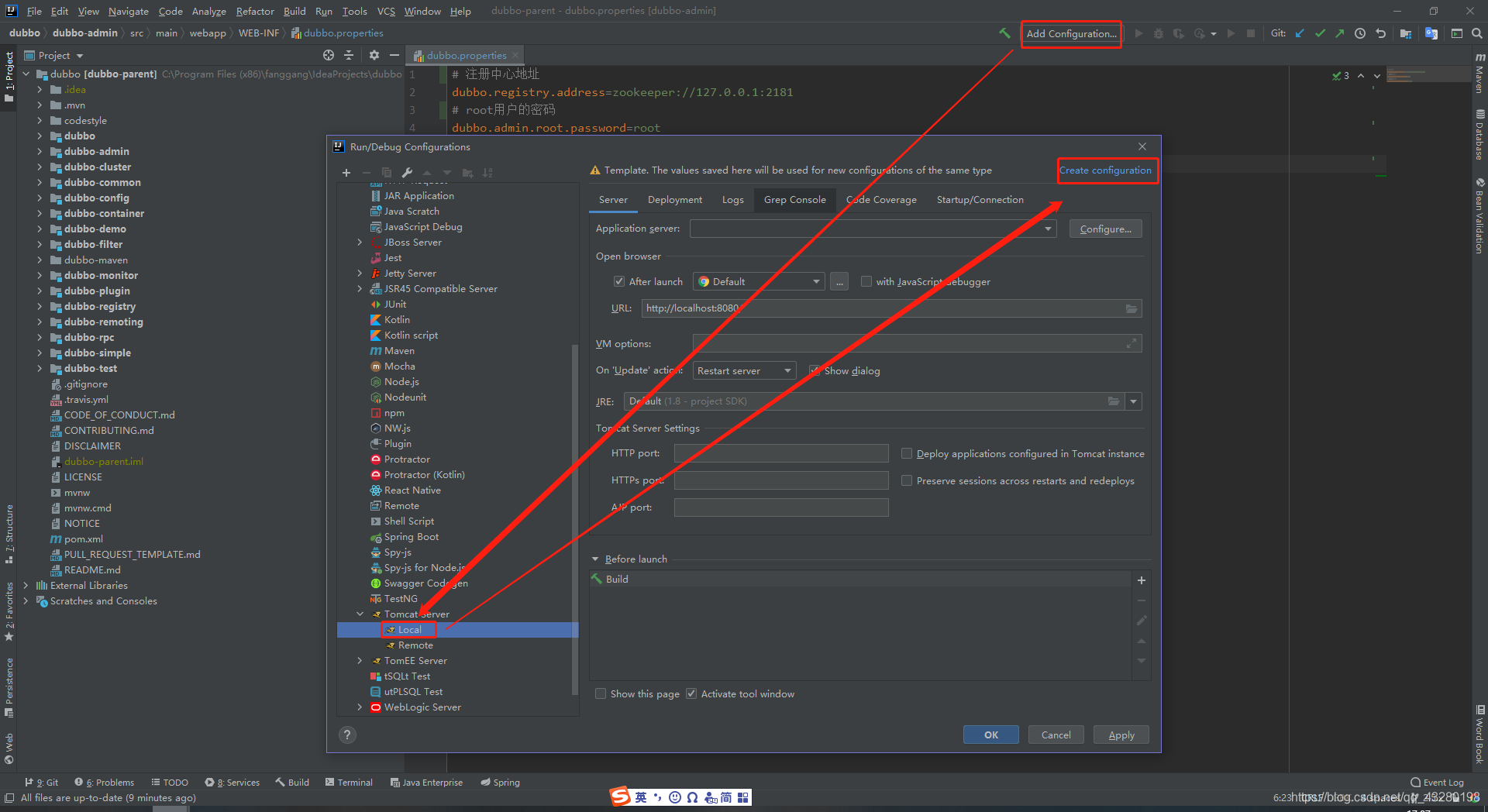Toggle Activate tool window checkbox
1488x812 pixels.
(x=691, y=694)
